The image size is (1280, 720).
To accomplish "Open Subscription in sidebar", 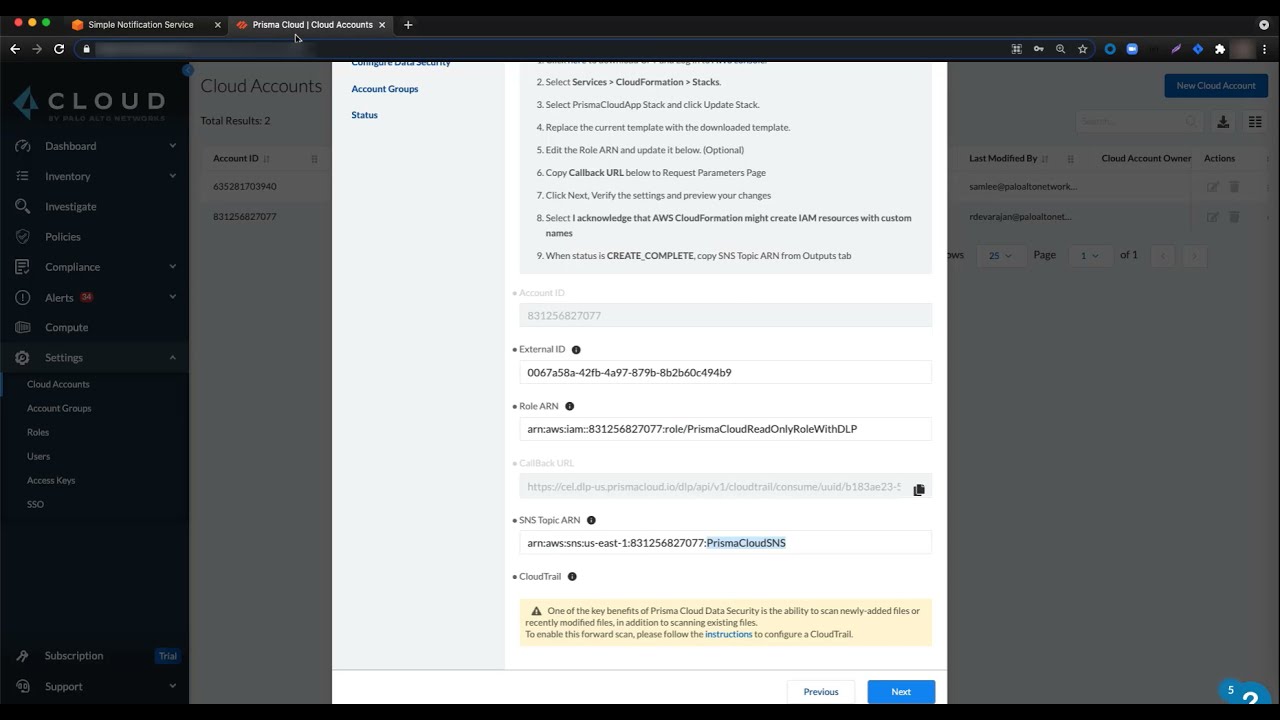I will pyautogui.click(x=74, y=656).
